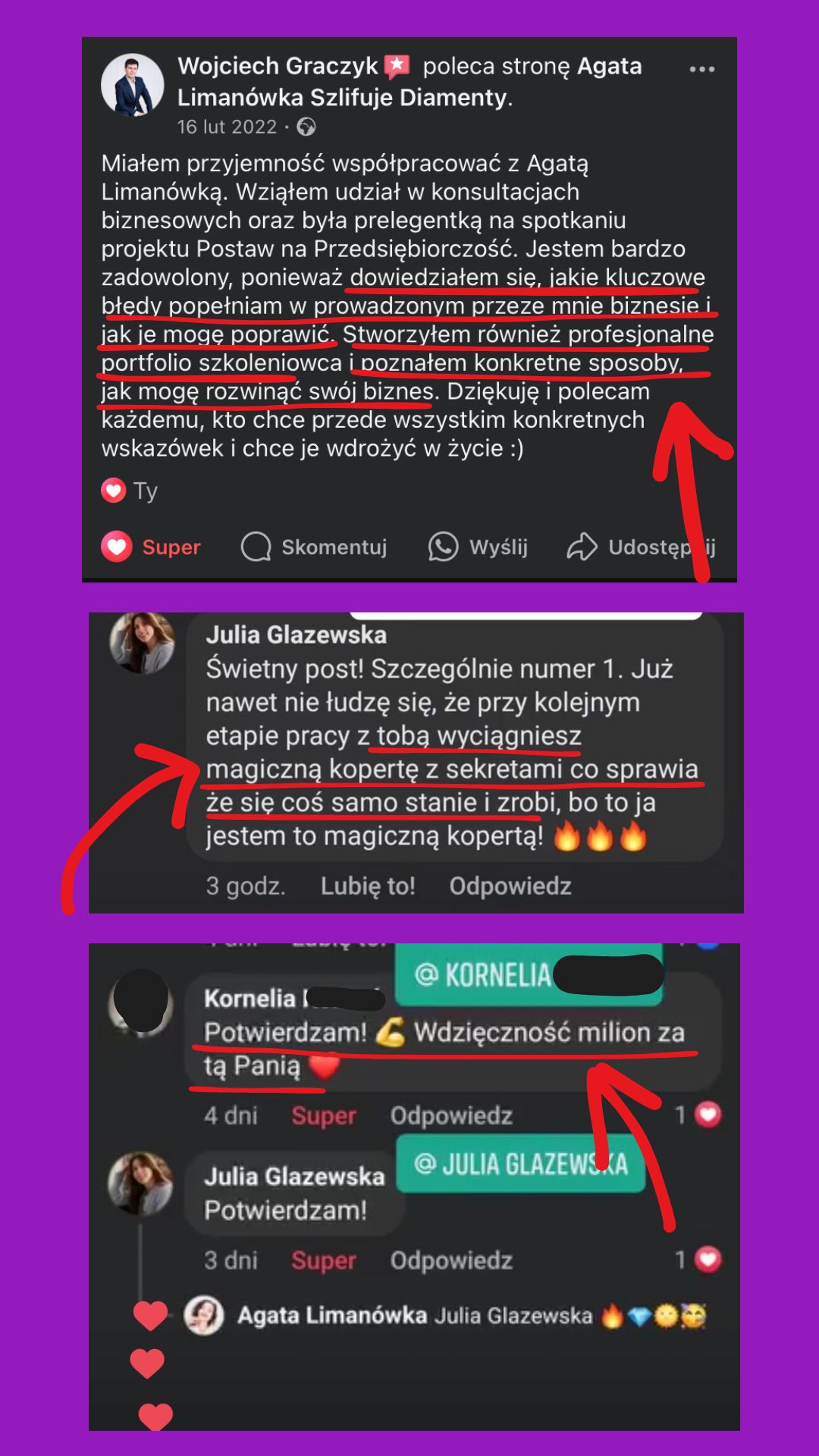The width and height of the screenshot is (819, 1456).
Task: Click the Wyślij WhatsApp-style icon
Action: point(443,547)
